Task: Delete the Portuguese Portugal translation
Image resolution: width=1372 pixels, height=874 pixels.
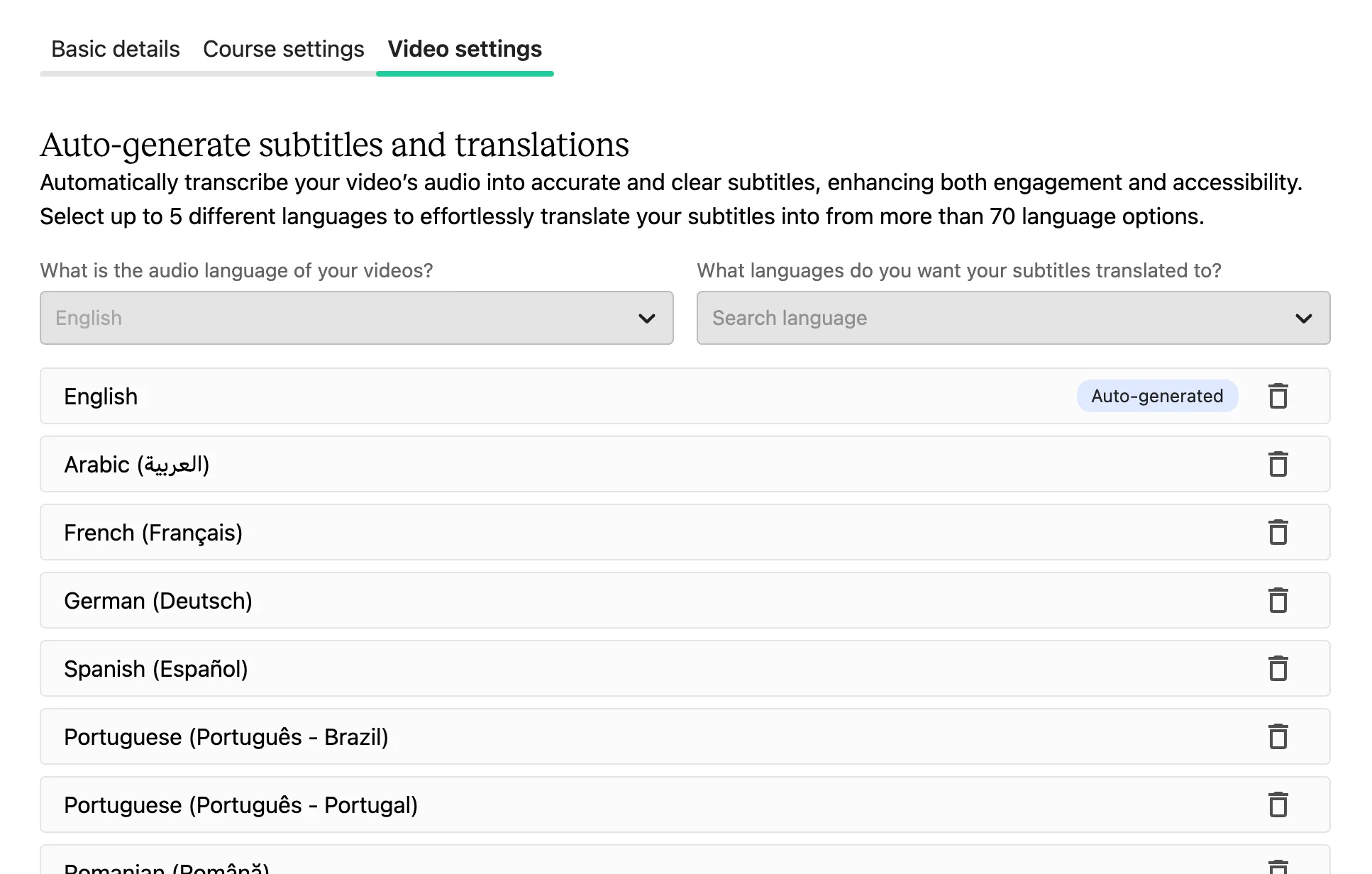Action: (x=1278, y=804)
